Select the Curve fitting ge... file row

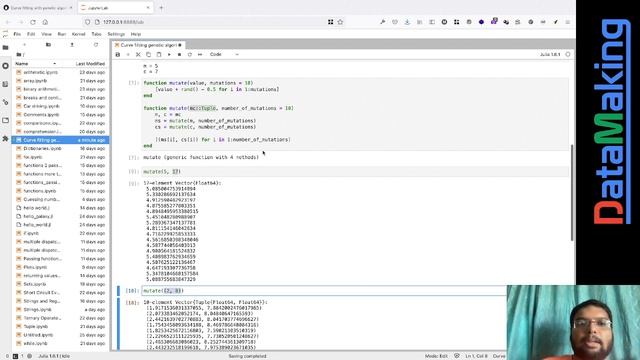click(61, 140)
